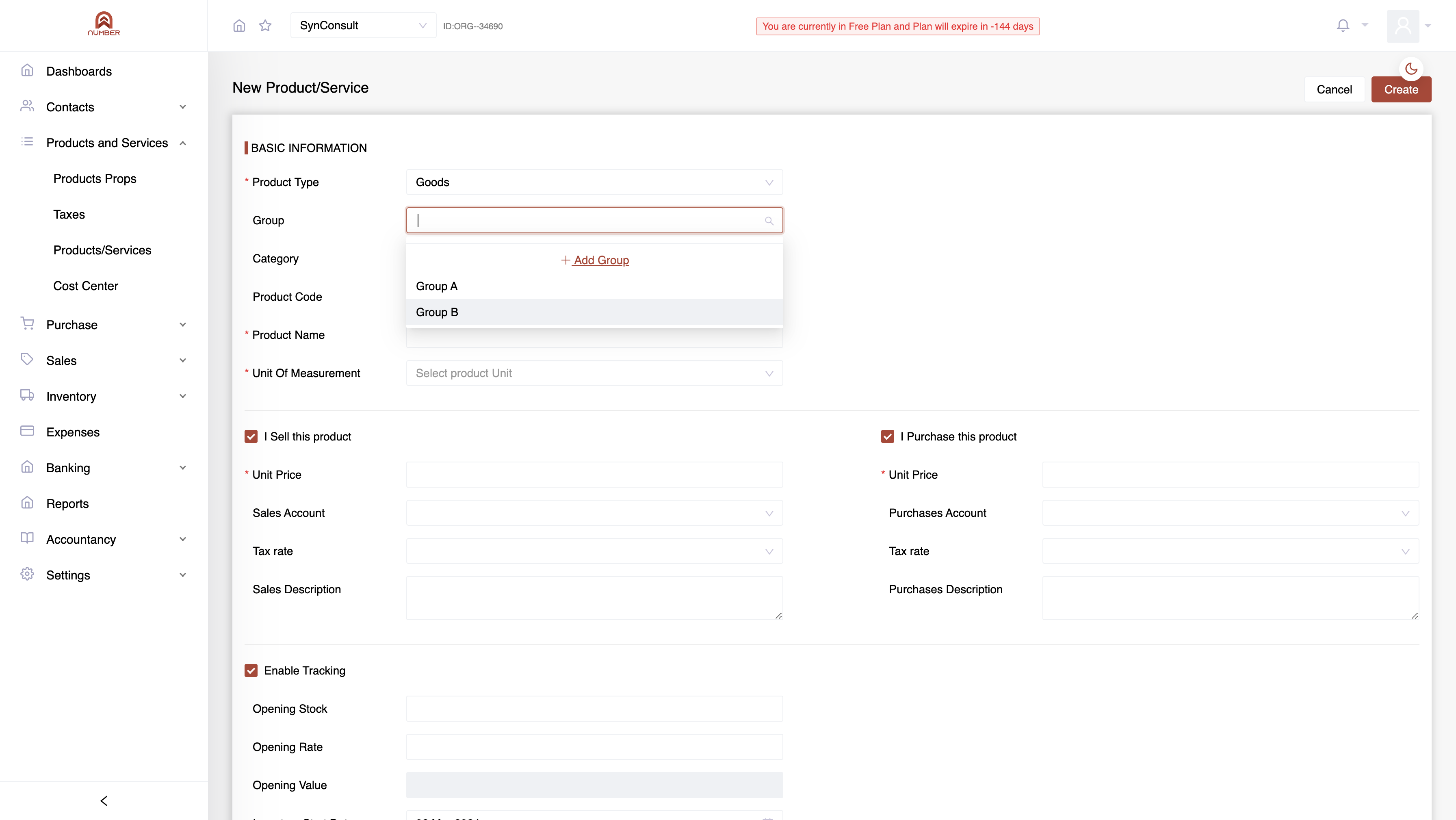Open the Sales Account dropdown

pos(594,513)
